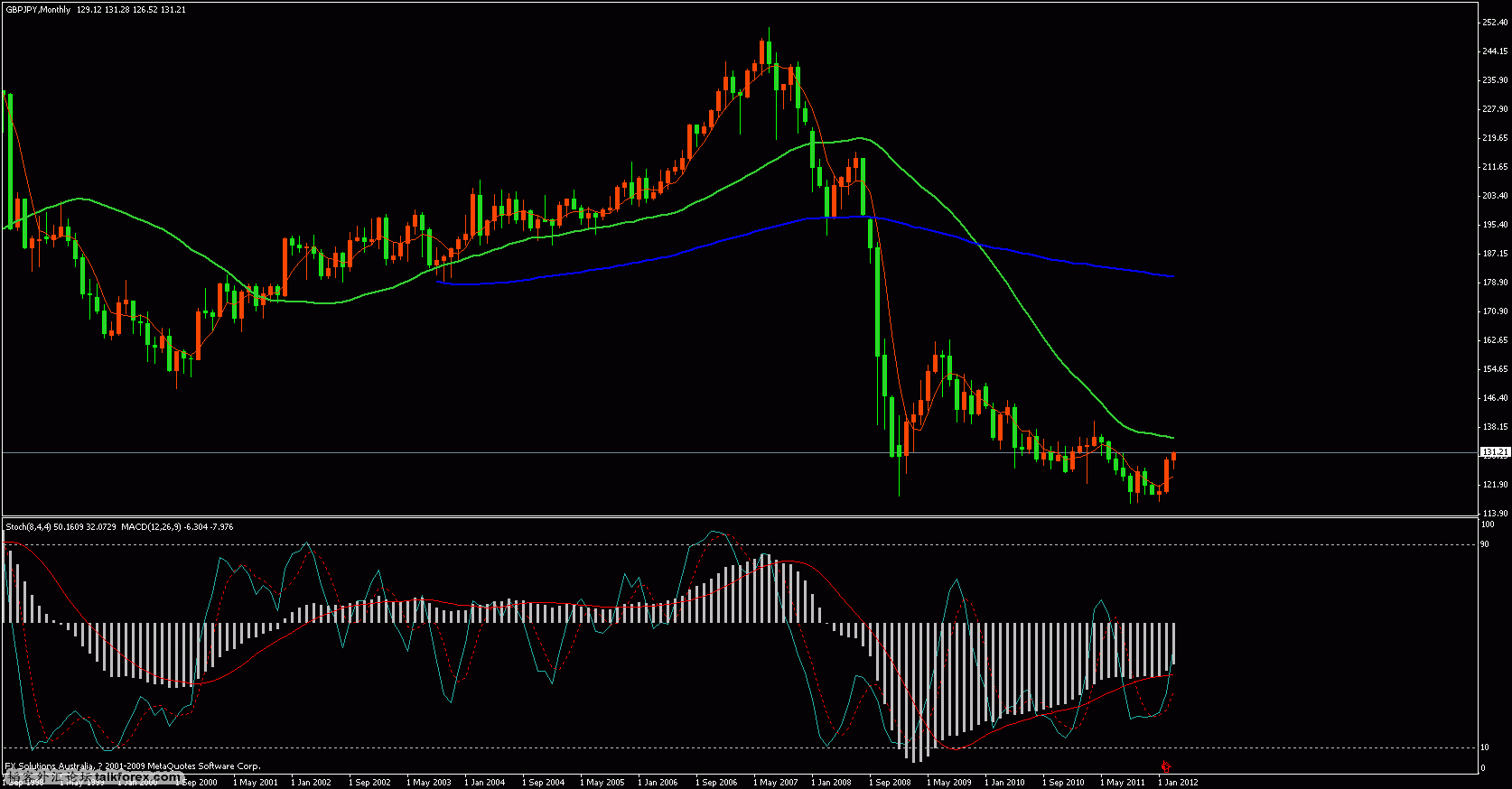
Task: Click the 1 Jan 2008 date label
Action: click(x=831, y=783)
